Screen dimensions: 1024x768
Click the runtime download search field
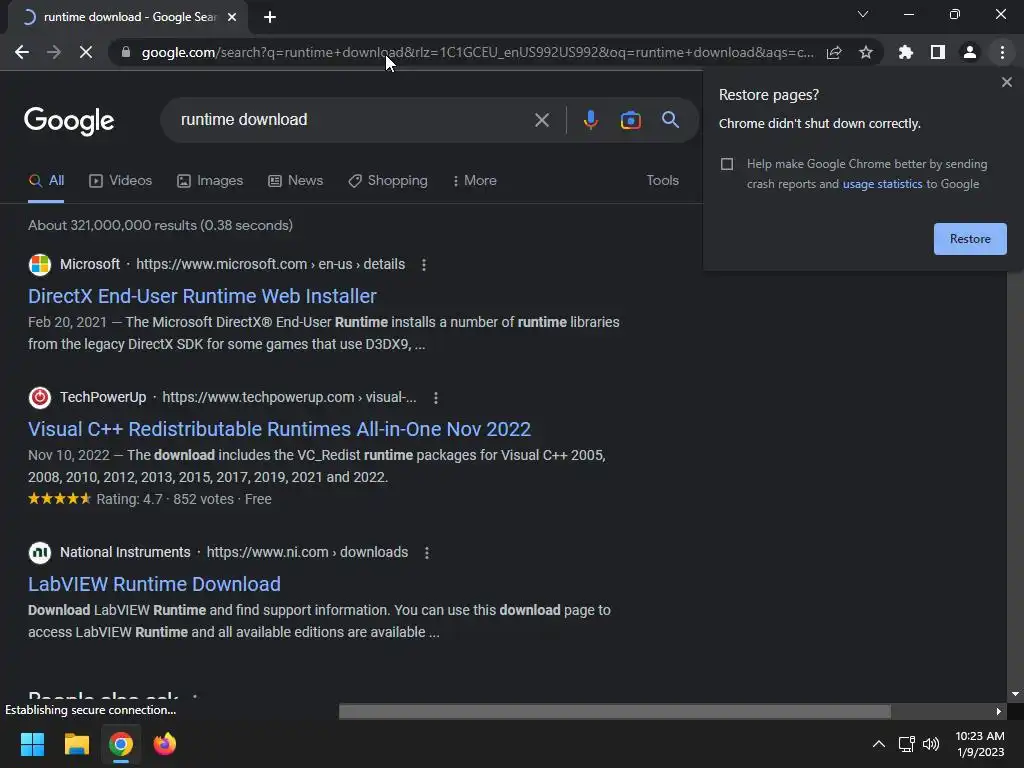click(353, 120)
